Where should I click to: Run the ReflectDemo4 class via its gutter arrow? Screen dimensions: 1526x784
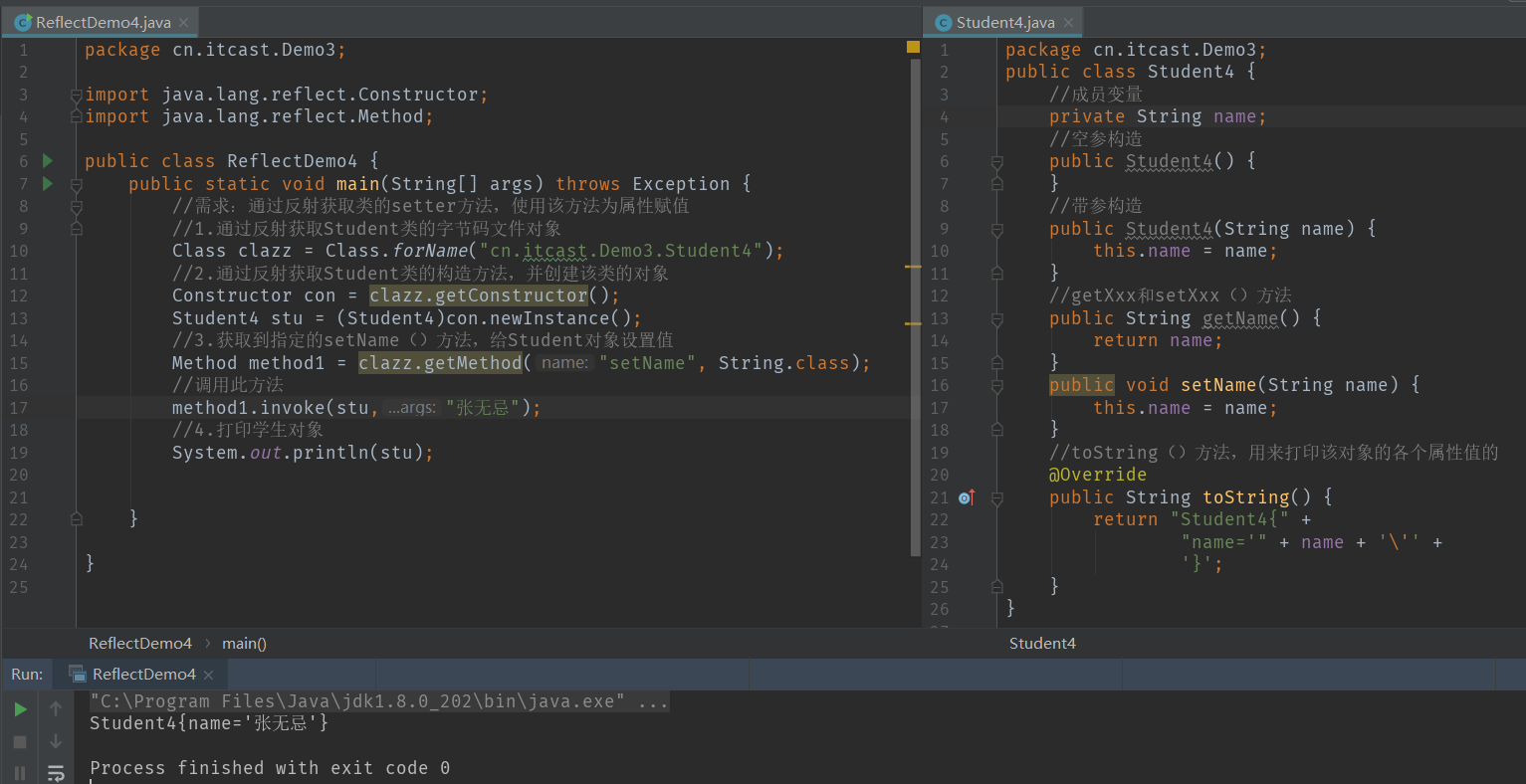pyautogui.click(x=47, y=160)
